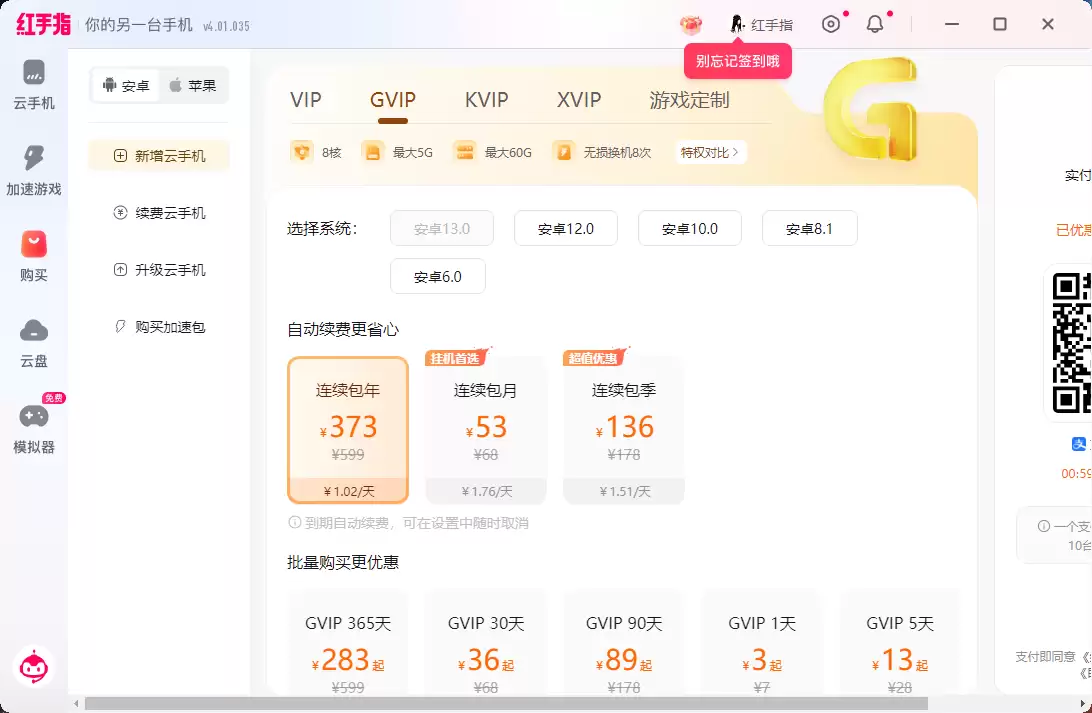Select the GVIP 365天 bulk package
Image resolution: width=1092 pixels, height=713 pixels.
tap(348, 642)
